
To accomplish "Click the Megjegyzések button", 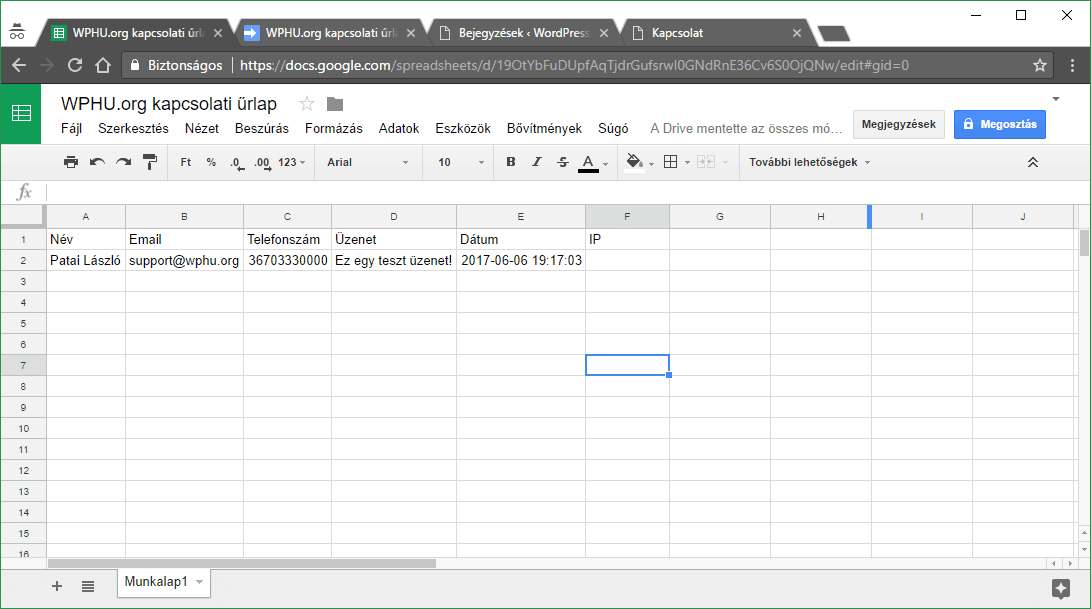I will tap(898, 124).
